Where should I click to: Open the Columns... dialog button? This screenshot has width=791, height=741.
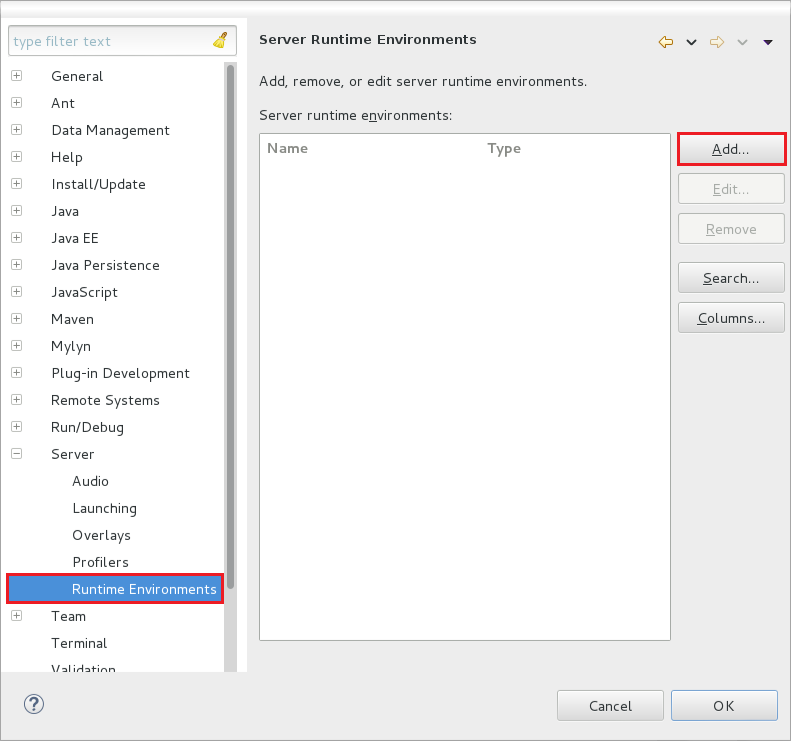point(731,318)
